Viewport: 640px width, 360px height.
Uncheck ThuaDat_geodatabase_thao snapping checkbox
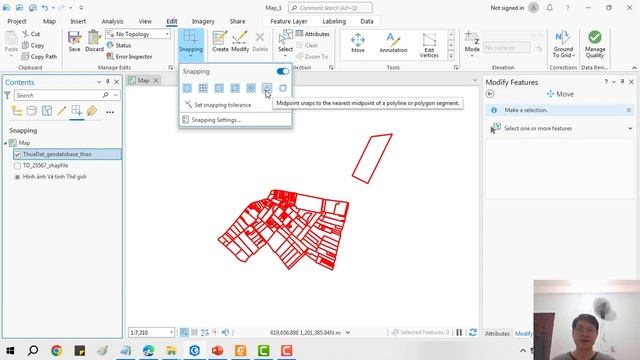[17, 154]
